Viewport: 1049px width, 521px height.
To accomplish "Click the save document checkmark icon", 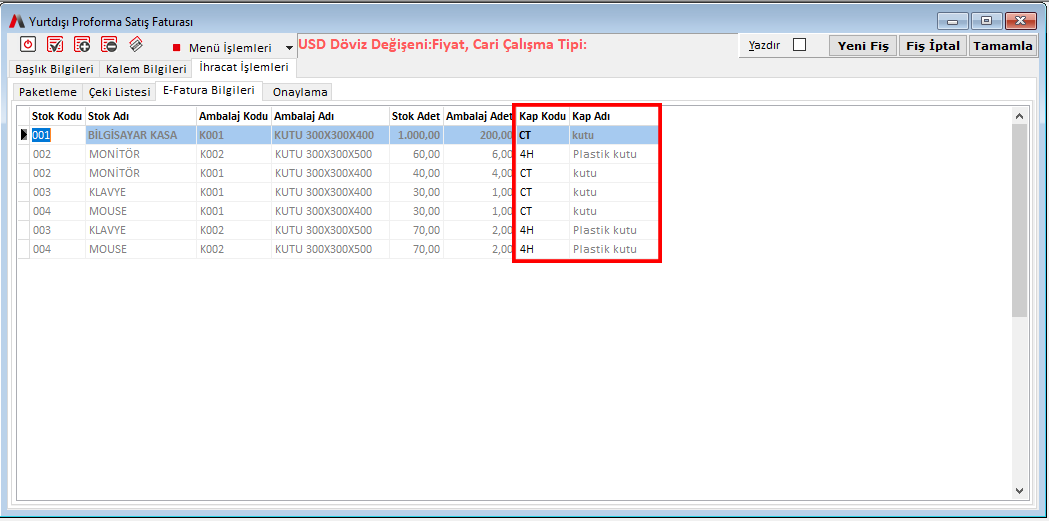I will coord(55,45).
